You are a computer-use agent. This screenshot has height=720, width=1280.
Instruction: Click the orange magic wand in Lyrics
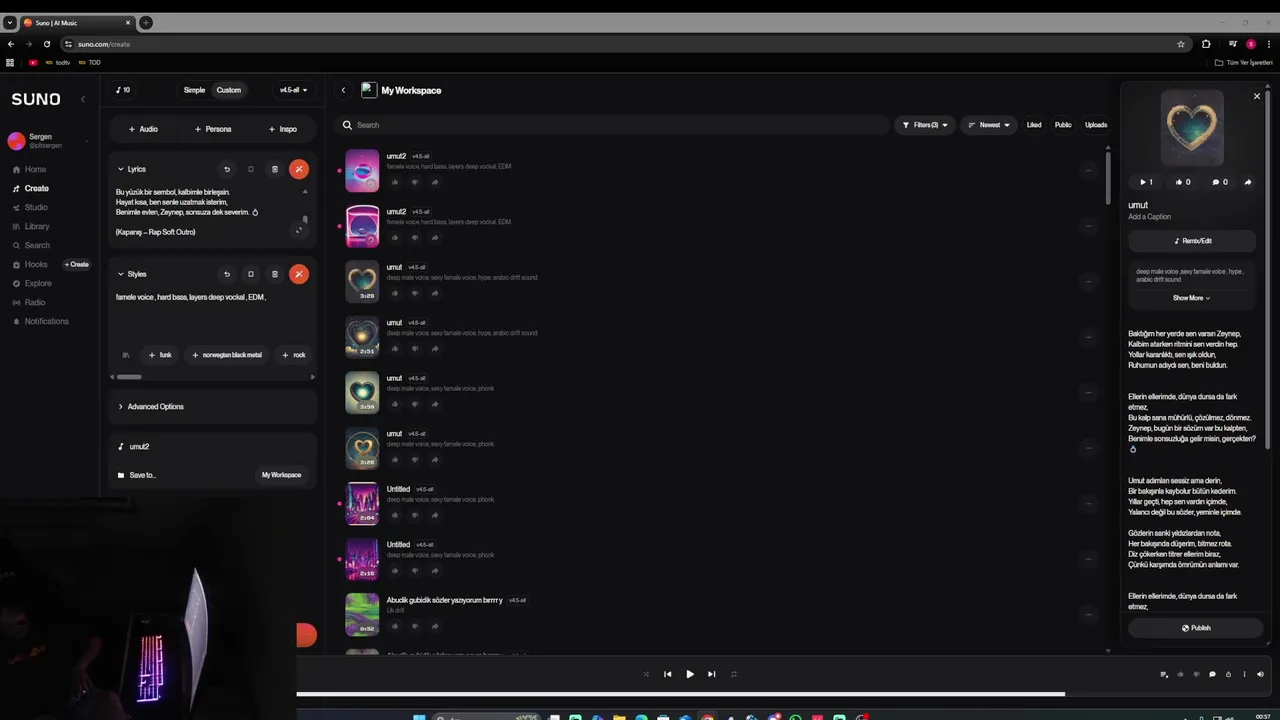coord(298,169)
